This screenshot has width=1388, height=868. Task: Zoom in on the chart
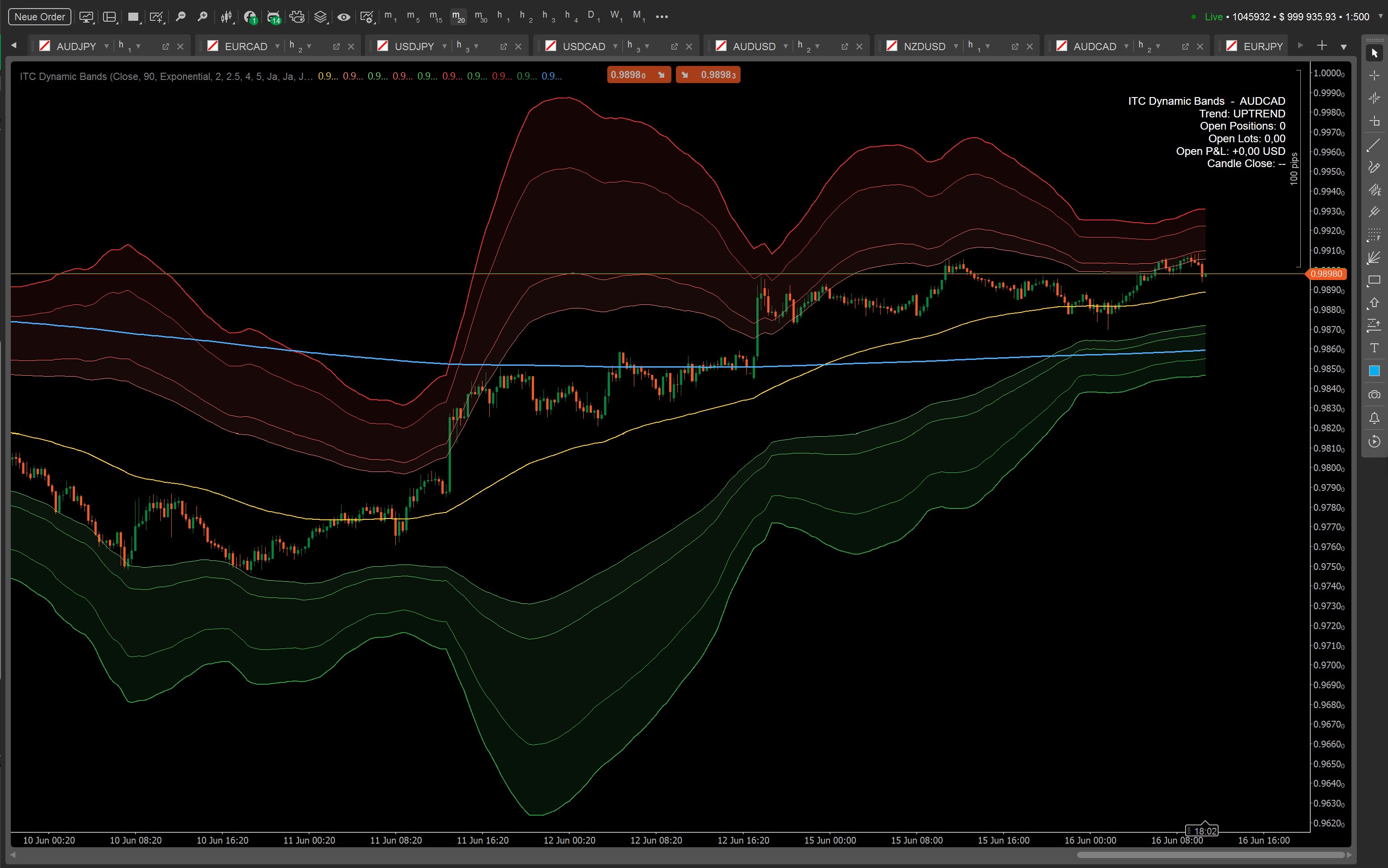point(202,17)
